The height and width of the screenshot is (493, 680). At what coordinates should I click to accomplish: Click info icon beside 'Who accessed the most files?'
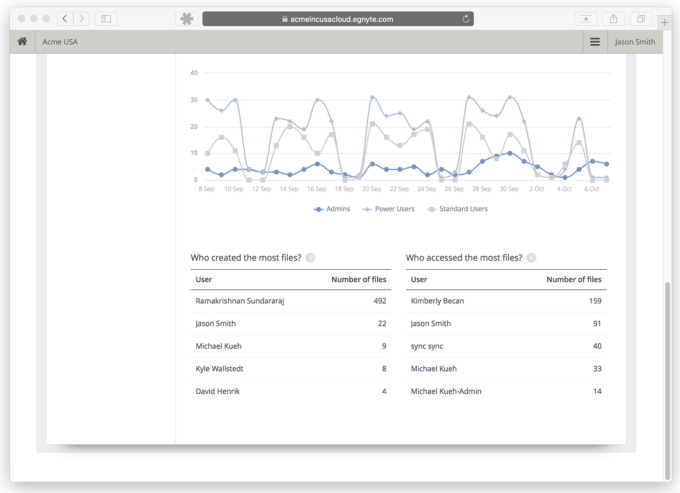(x=531, y=258)
